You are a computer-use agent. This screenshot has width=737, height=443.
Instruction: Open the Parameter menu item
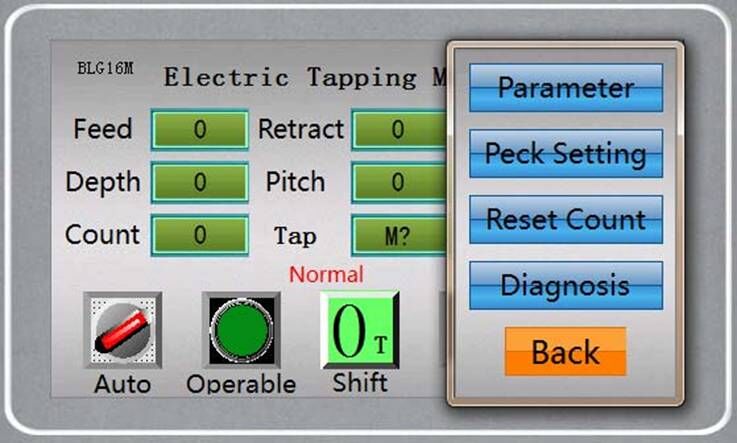click(x=566, y=88)
